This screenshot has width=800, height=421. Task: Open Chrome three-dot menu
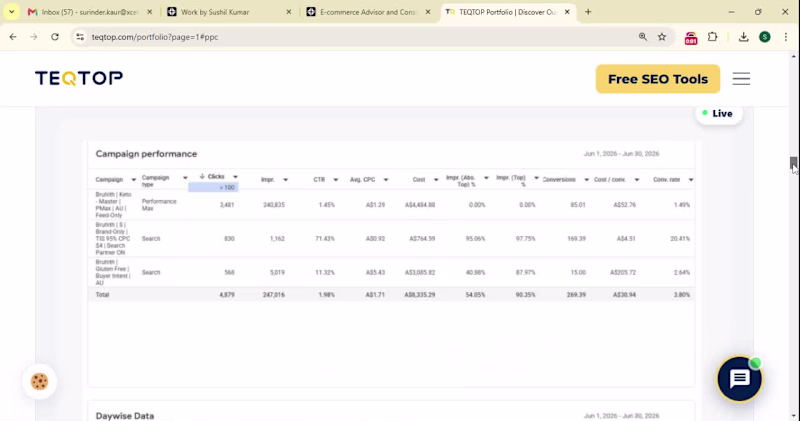point(786,37)
